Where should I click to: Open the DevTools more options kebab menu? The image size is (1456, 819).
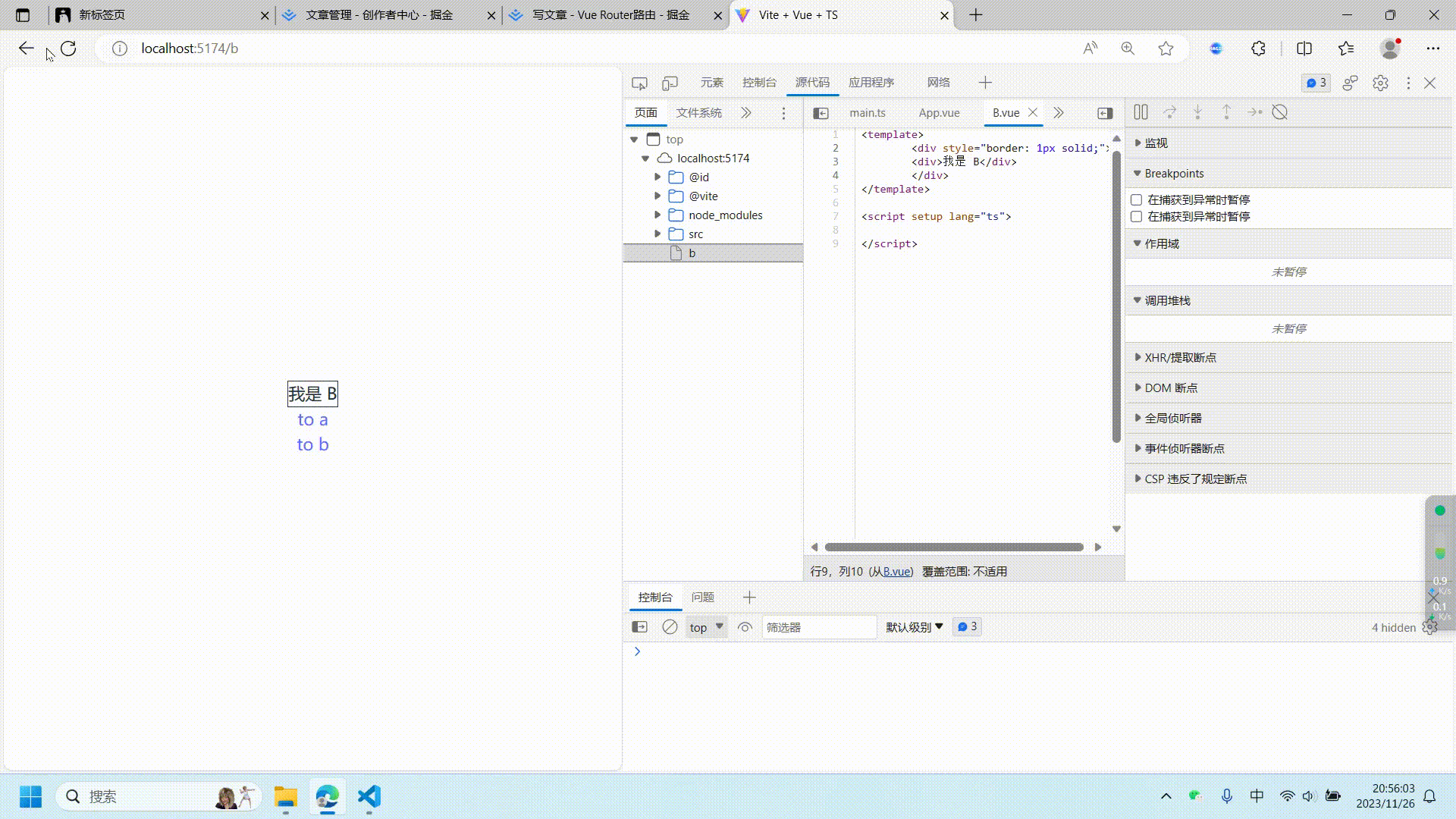1408,83
